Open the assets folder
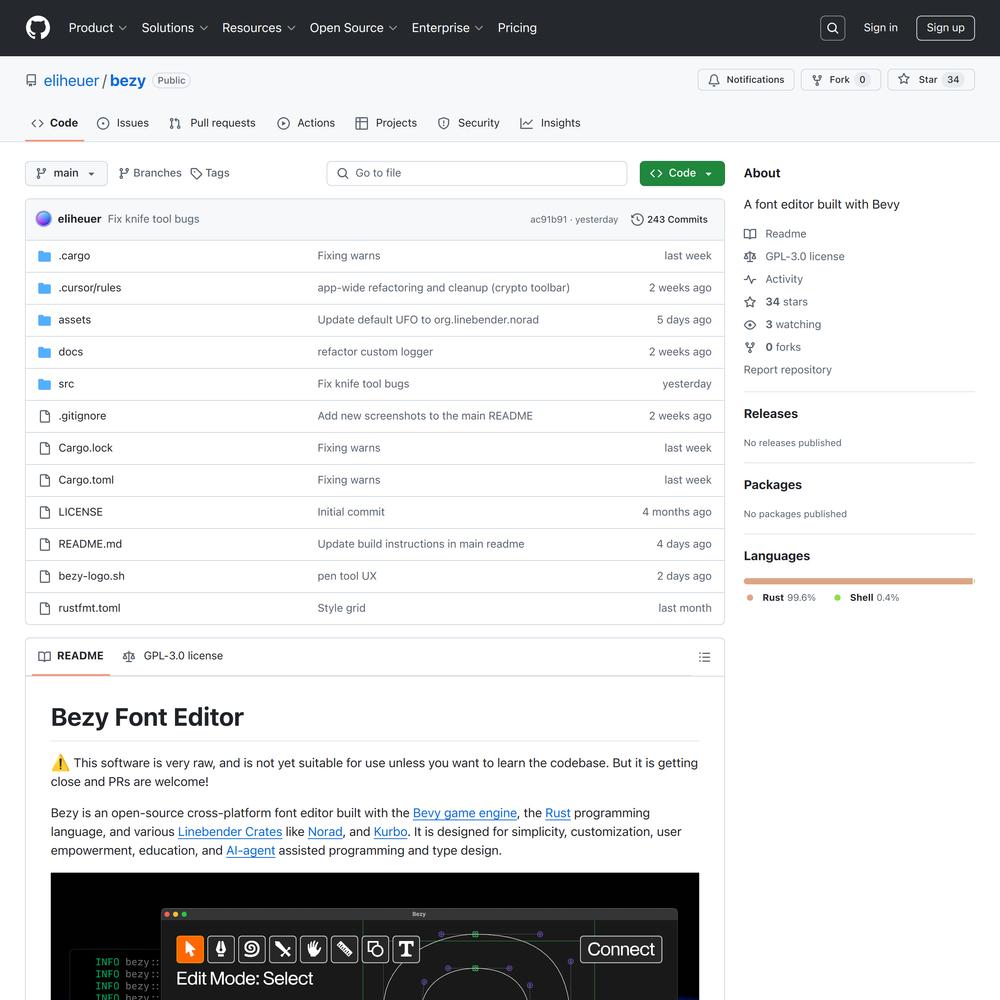Image resolution: width=1000 pixels, height=1000 pixels. point(75,320)
